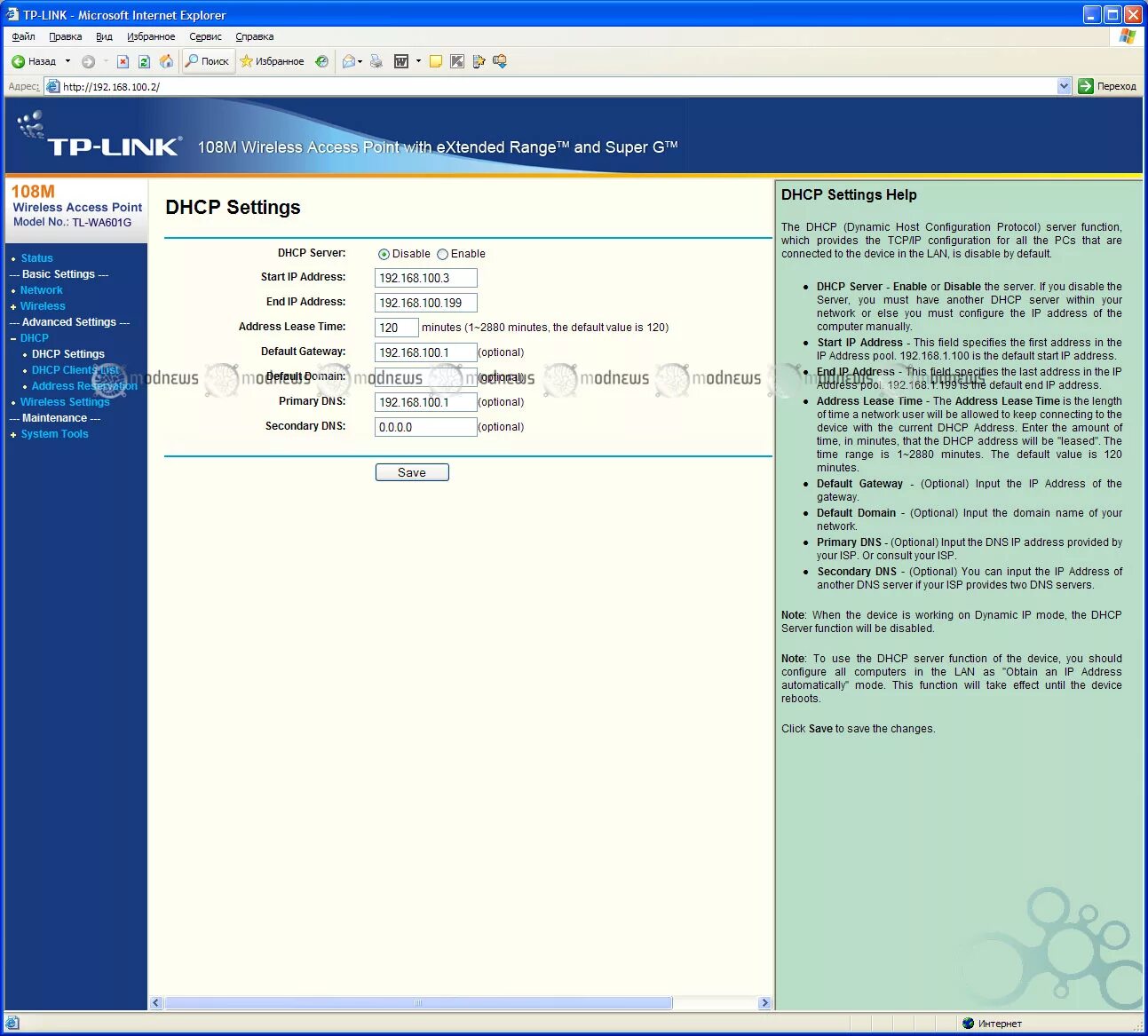The width and height of the screenshot is (1148, 1036).
Task: Expand the Wireless menu with its plus sign
Action: pos(12,305)
